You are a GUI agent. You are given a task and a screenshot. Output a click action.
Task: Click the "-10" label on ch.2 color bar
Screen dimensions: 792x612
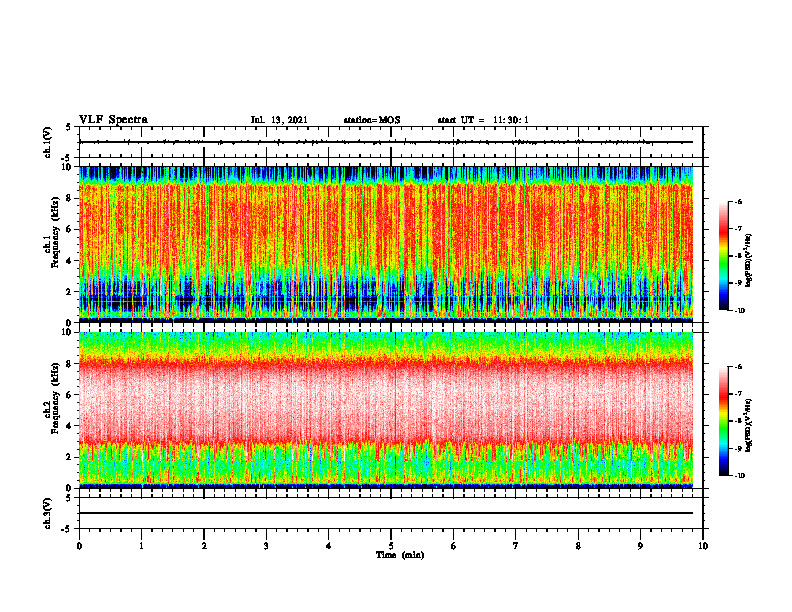coord(739,476)
